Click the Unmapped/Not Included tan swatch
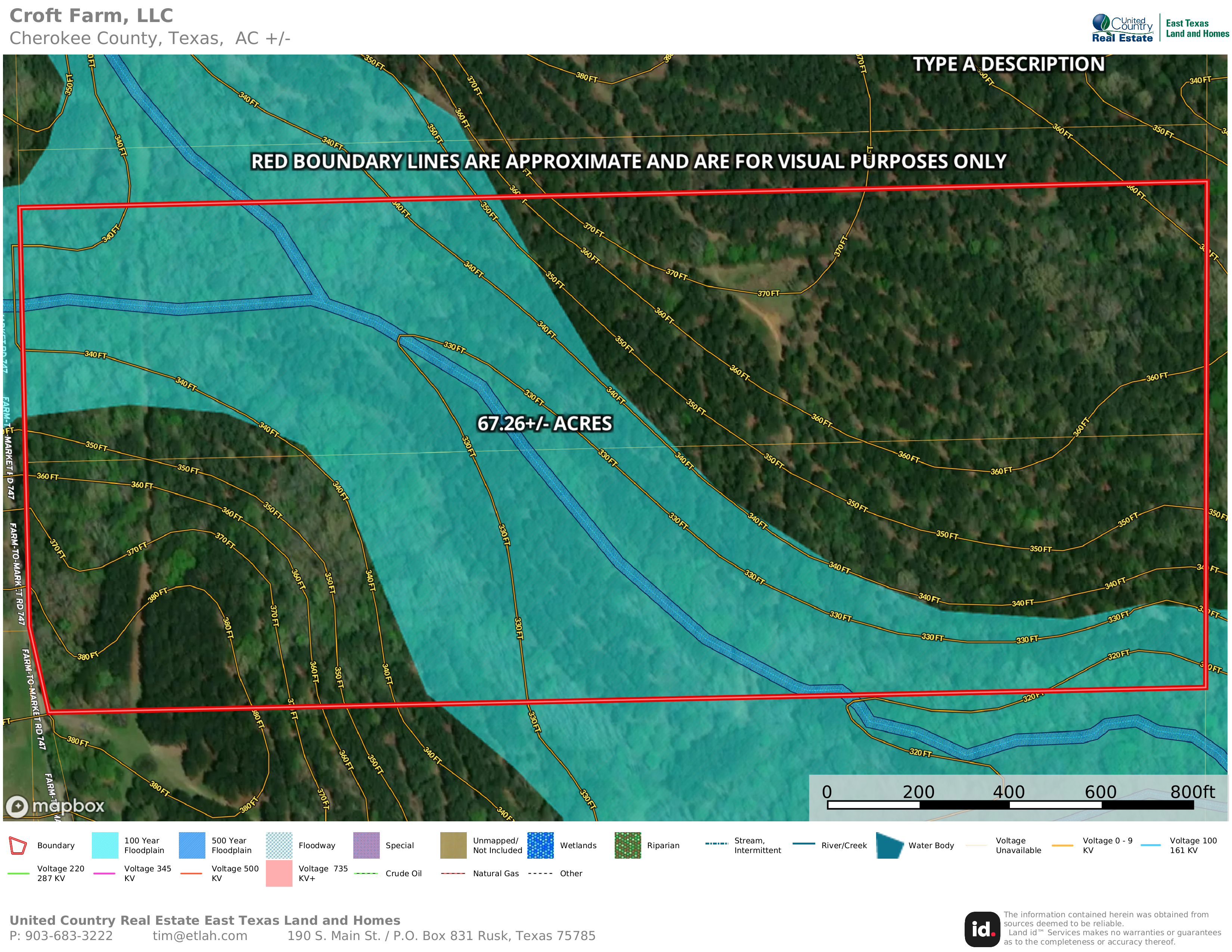Viewport: 1232px width, 952px height. (x=453, y=845)
